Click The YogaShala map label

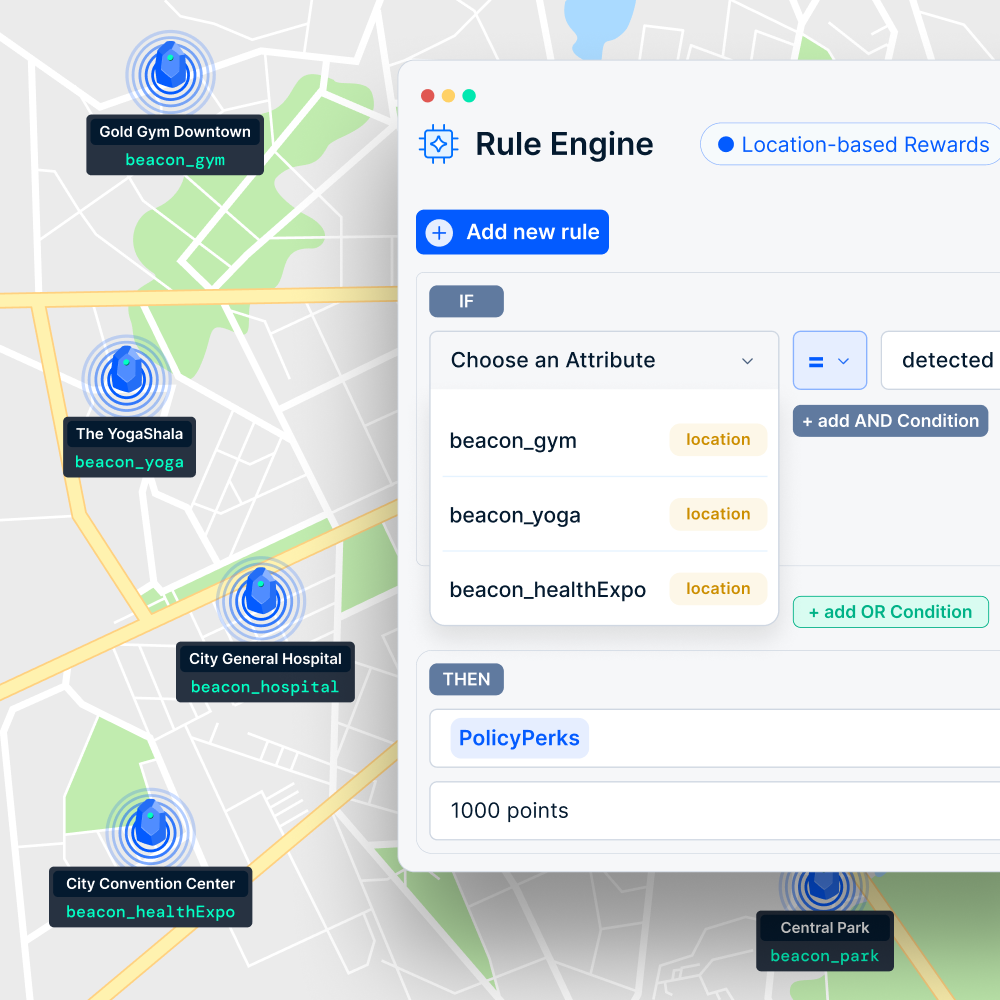click(129, 434)
